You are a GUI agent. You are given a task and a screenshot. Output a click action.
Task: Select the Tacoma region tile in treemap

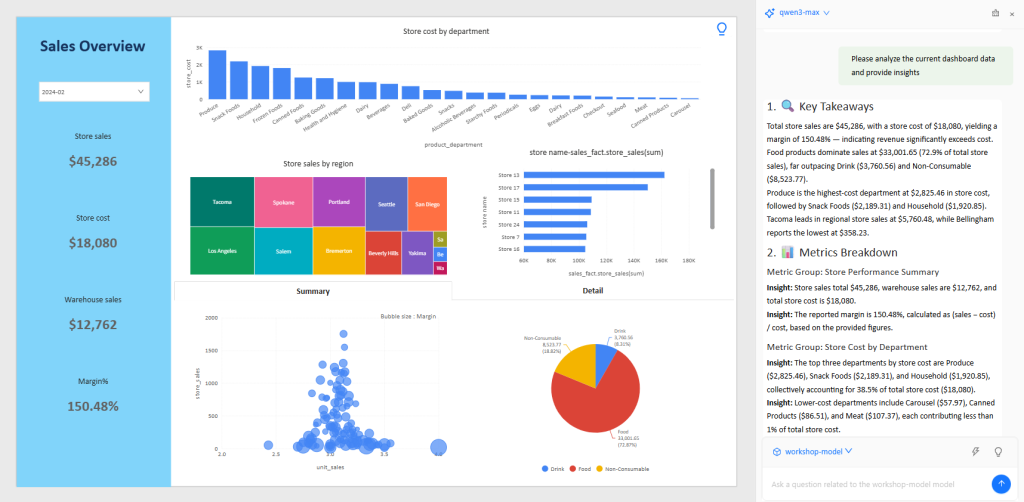pos(221,202)
